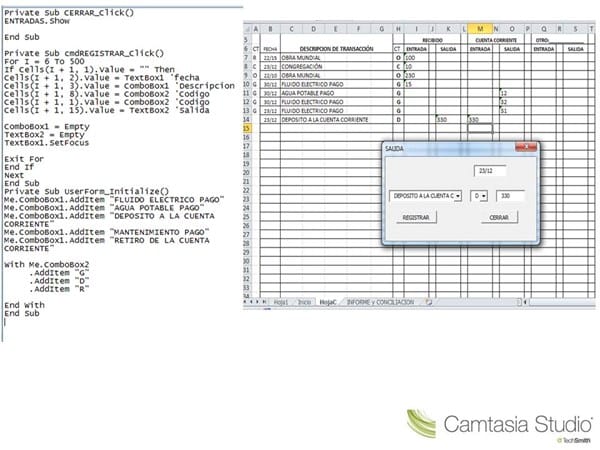Click the 'RECIBIDO' header cell

(432, 40)
